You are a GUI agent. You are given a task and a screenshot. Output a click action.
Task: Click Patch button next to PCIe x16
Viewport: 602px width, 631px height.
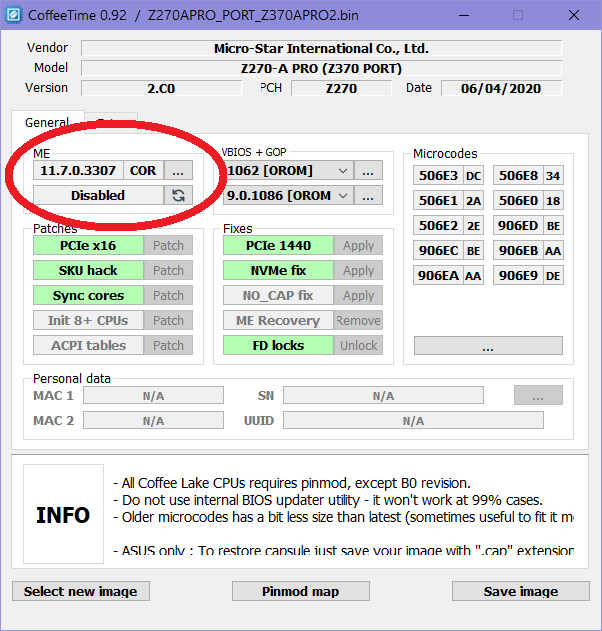tap(168, 245)
